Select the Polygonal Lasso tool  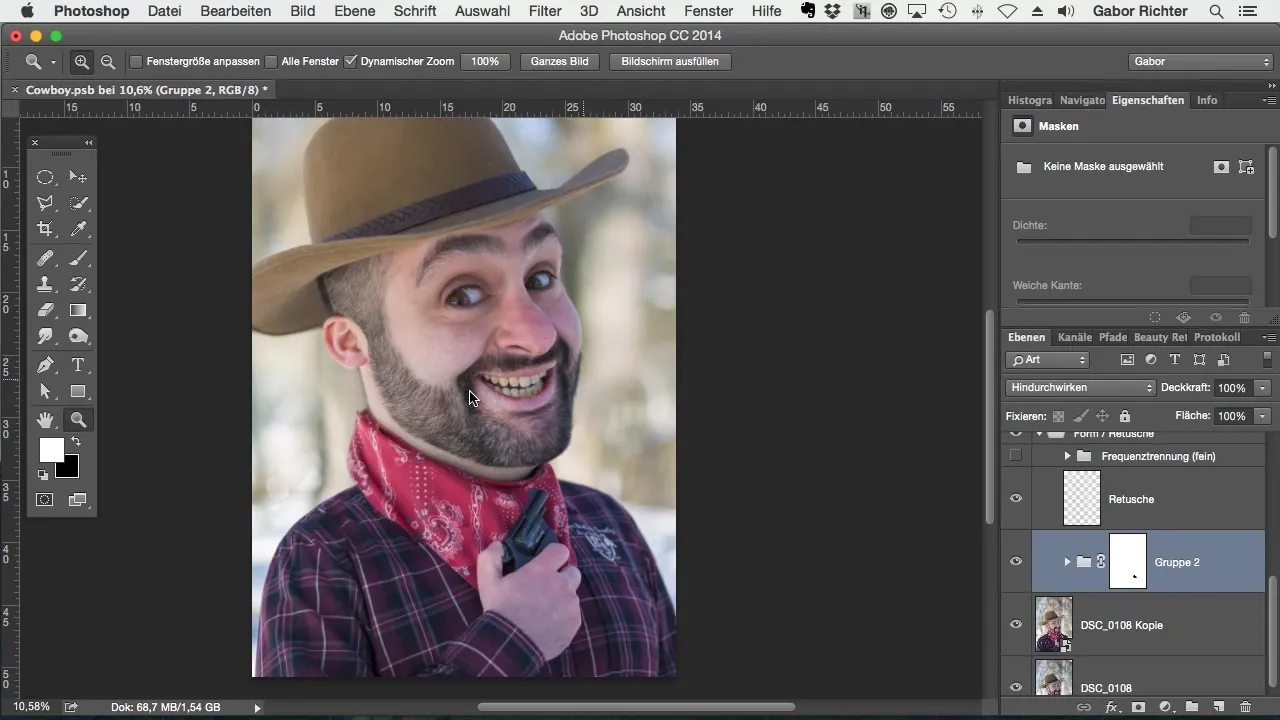tap(45, 203)
